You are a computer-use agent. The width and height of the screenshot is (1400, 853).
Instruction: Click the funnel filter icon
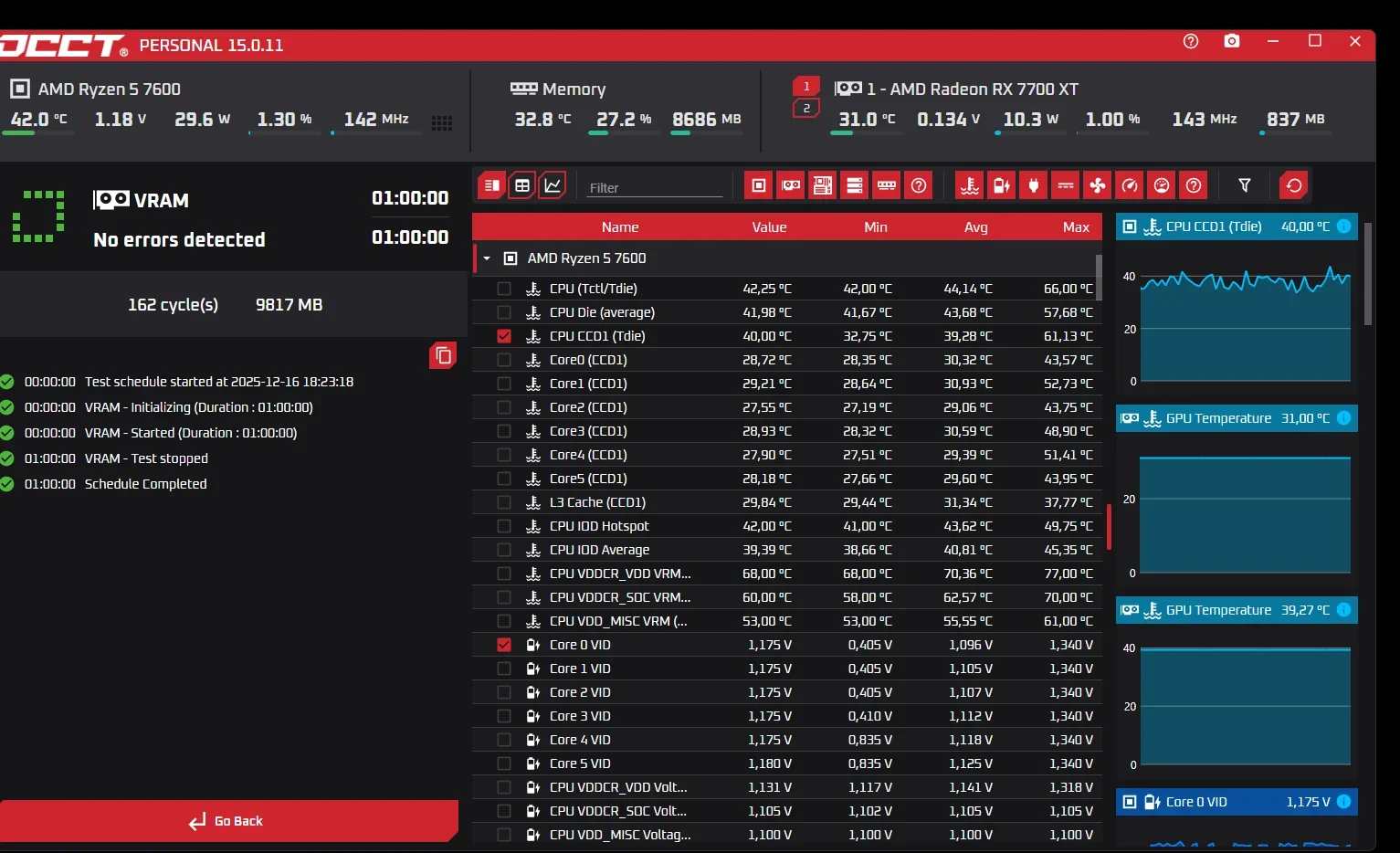1245,185
